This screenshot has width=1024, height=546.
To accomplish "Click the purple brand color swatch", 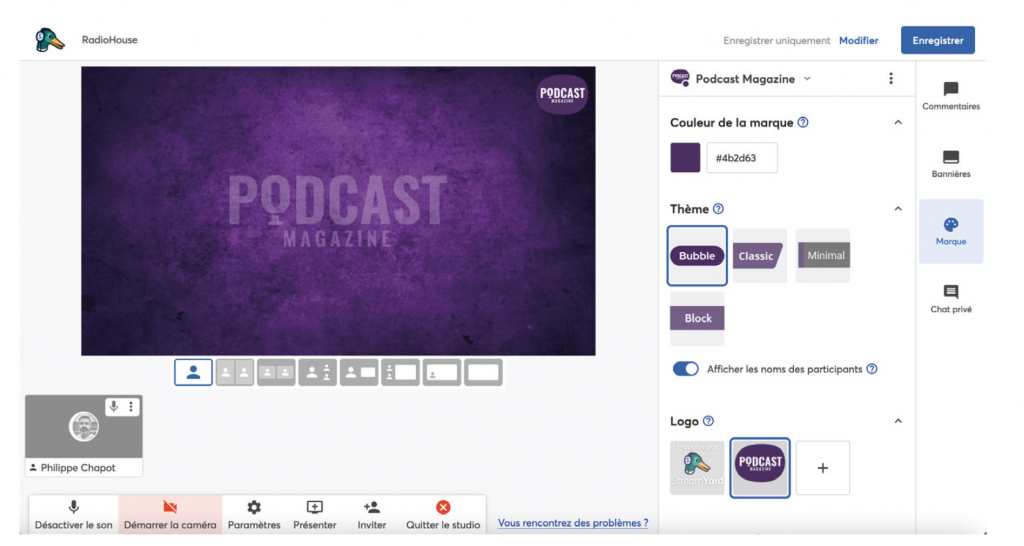I will coord(685,157).
